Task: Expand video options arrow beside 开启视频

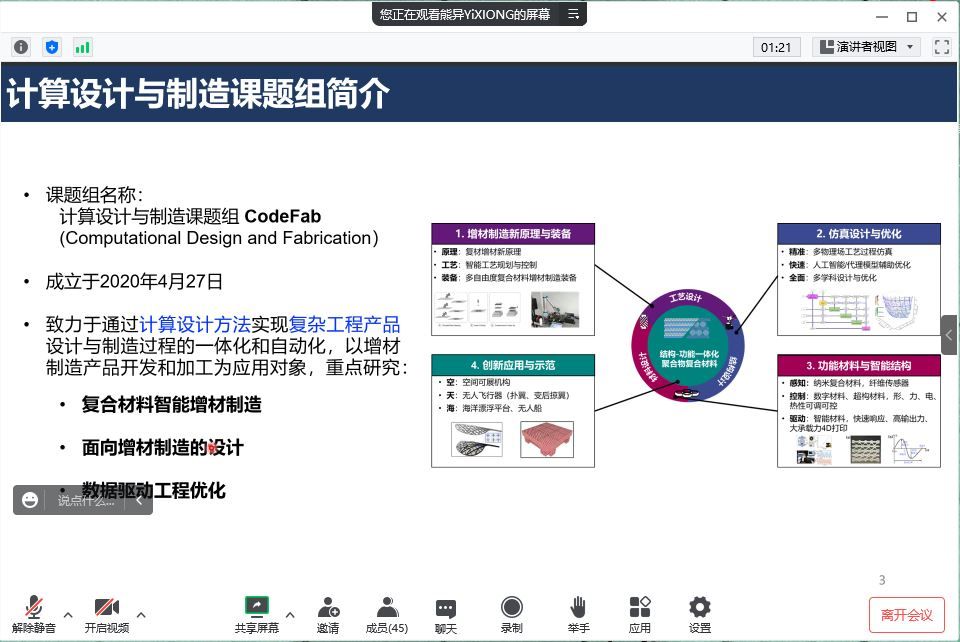Action: [x=141, y=614]
